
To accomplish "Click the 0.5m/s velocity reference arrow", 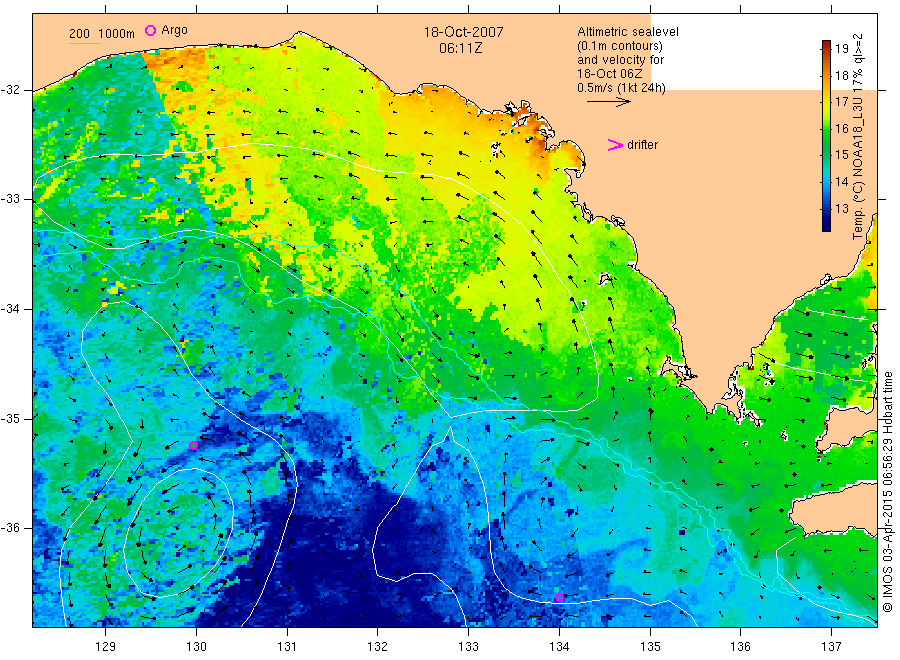I will (x=609, y=102).
